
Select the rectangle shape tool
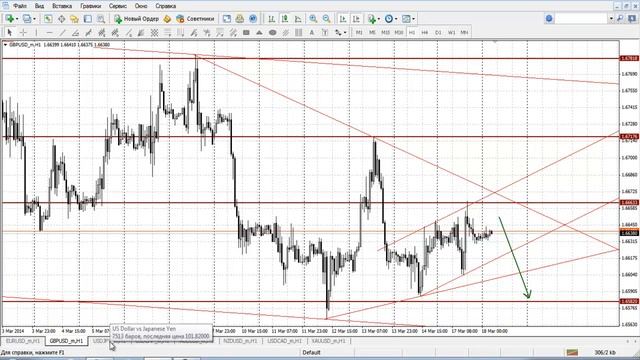coord(246,32)
